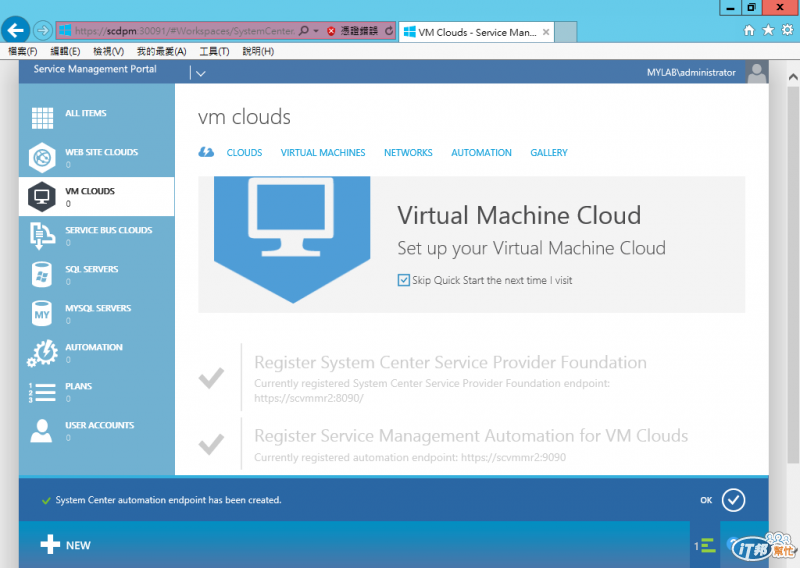Viewport: 800px width, 568px height.
Task: Open the 工具(T) menu
Action: click(x=214, y=52)
